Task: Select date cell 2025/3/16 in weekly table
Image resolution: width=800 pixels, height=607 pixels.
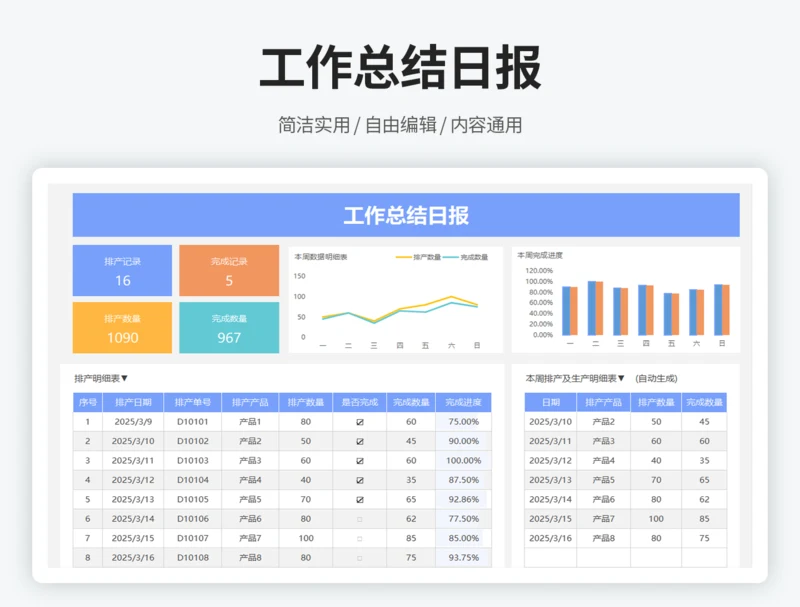Action: click(x=550, y=538)
